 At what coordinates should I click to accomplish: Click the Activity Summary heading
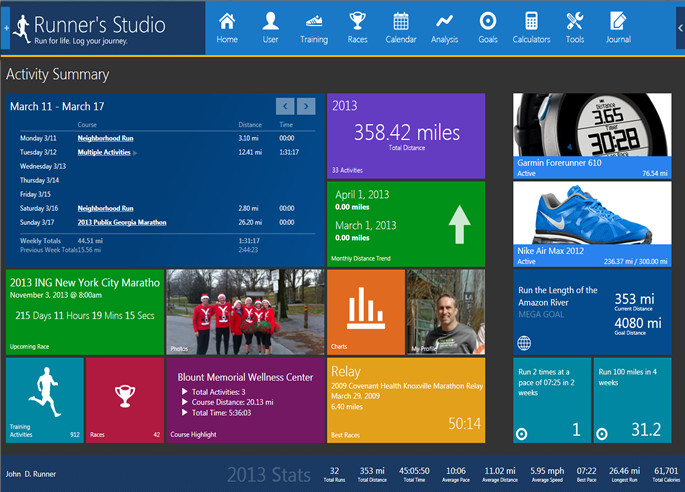[x=57, y=74]
